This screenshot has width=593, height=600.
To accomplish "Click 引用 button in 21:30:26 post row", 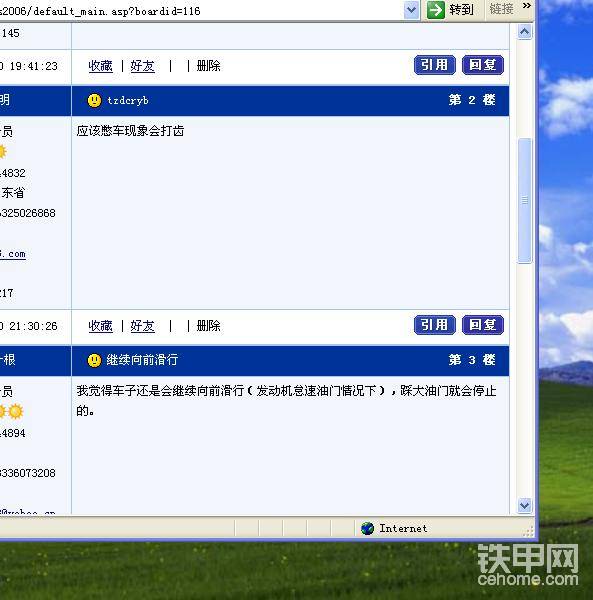I will pyautogui.click(x=435, y=325).
